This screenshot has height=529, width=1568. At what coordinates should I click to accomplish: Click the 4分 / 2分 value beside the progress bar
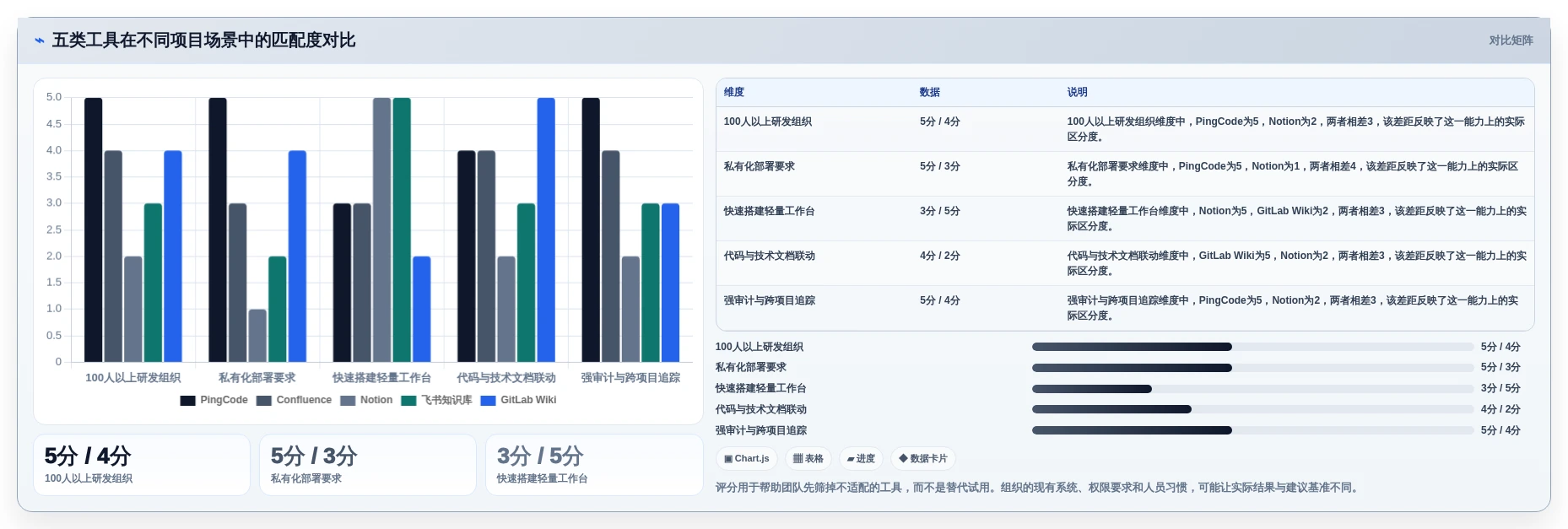point(1500,409)
